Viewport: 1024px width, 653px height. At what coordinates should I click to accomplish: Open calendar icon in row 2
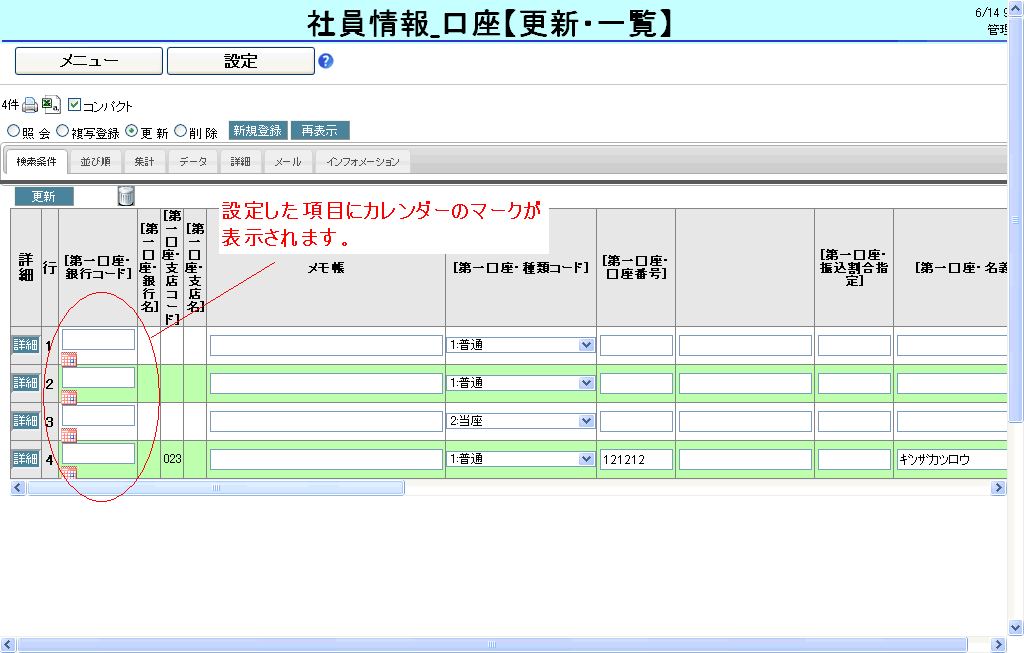(69, 398)
